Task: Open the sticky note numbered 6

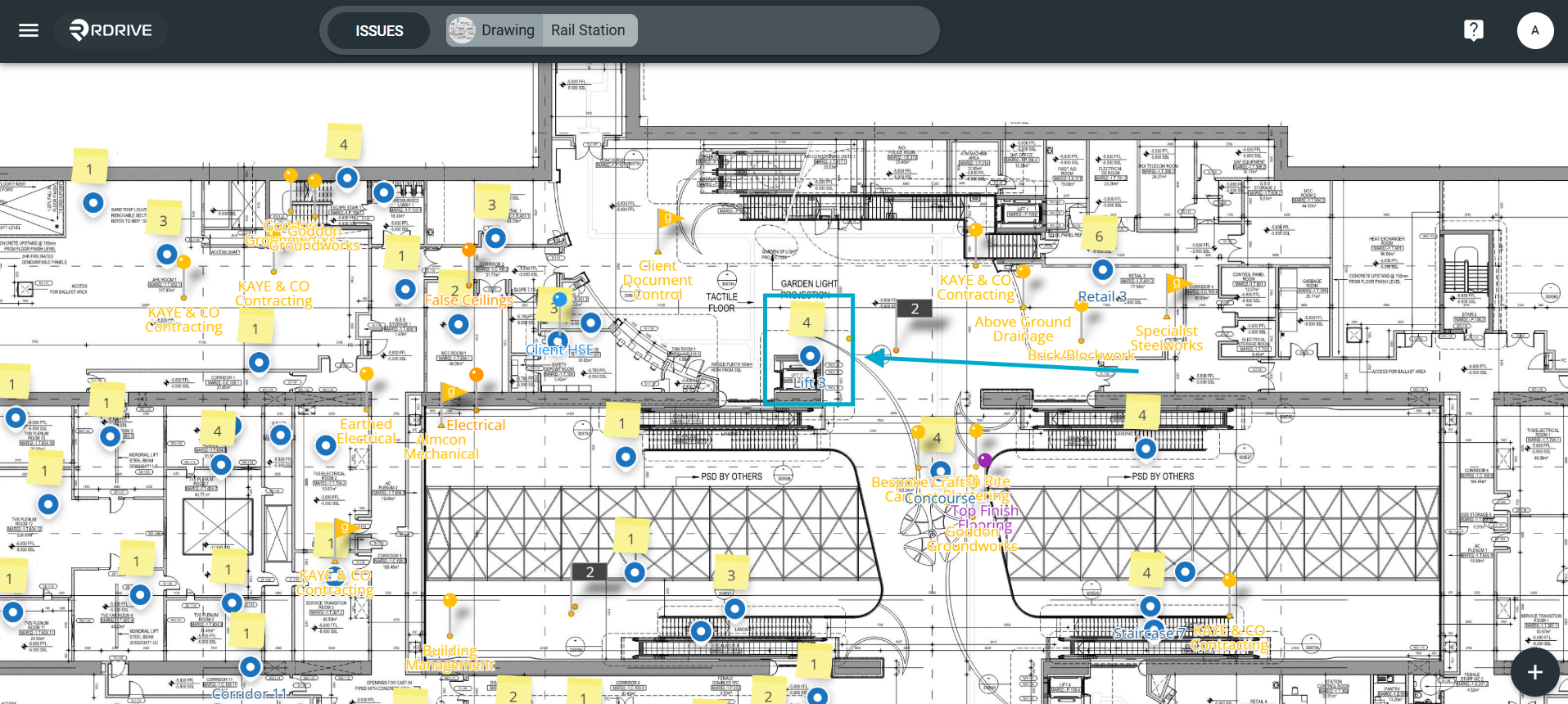Action: (x=1099, y=236)
